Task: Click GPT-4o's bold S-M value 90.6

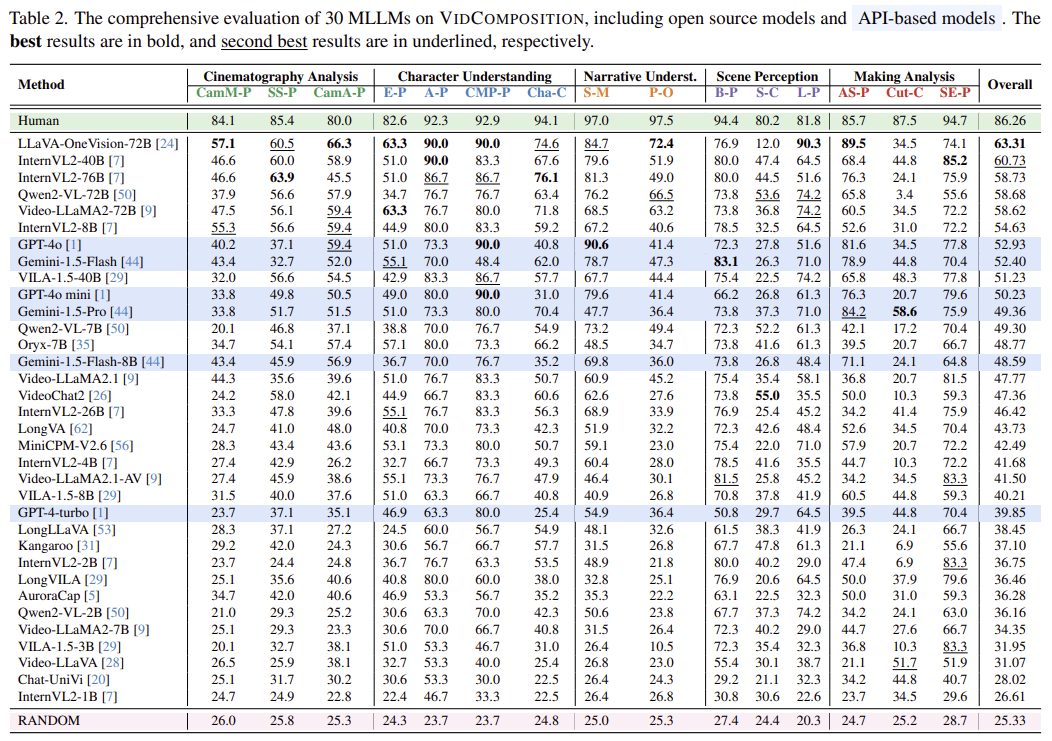Action: click(596, 245)
